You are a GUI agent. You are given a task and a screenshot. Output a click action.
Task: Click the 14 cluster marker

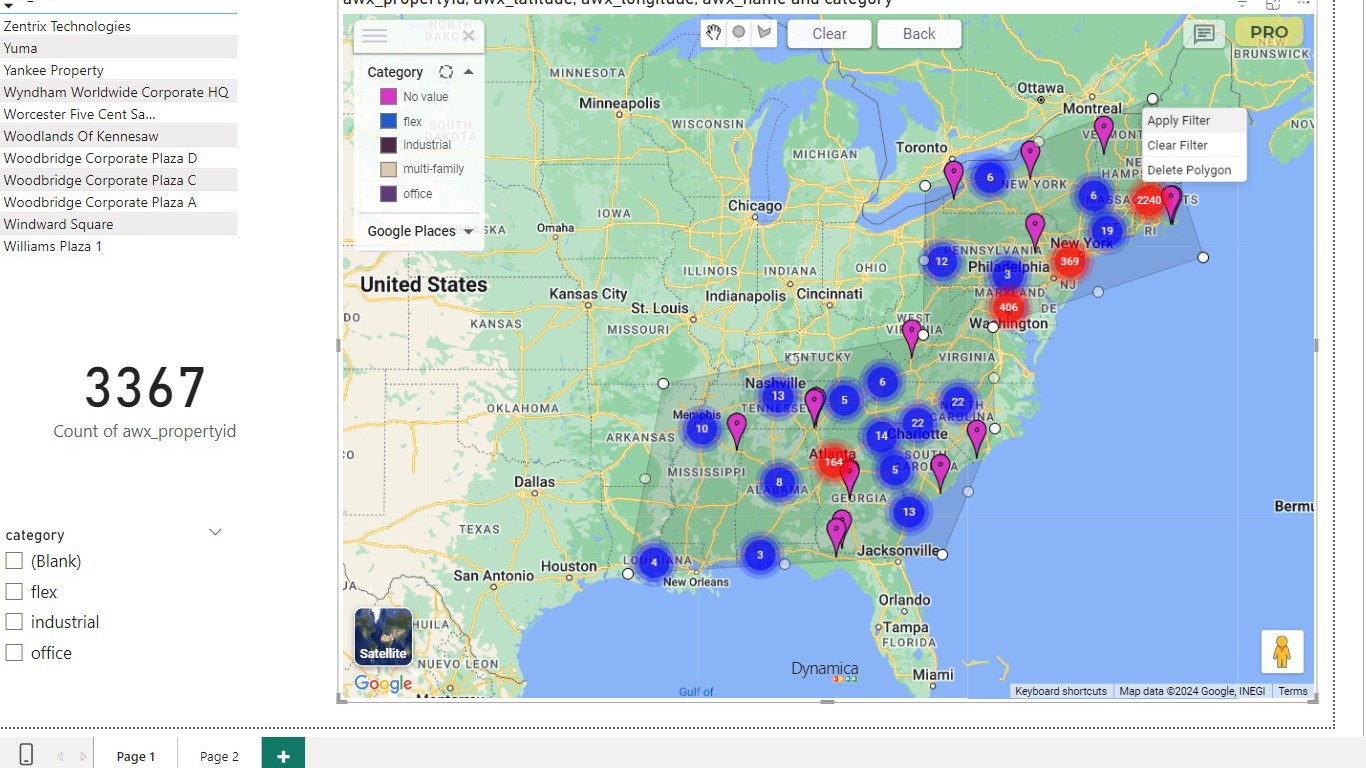(880, 435)
